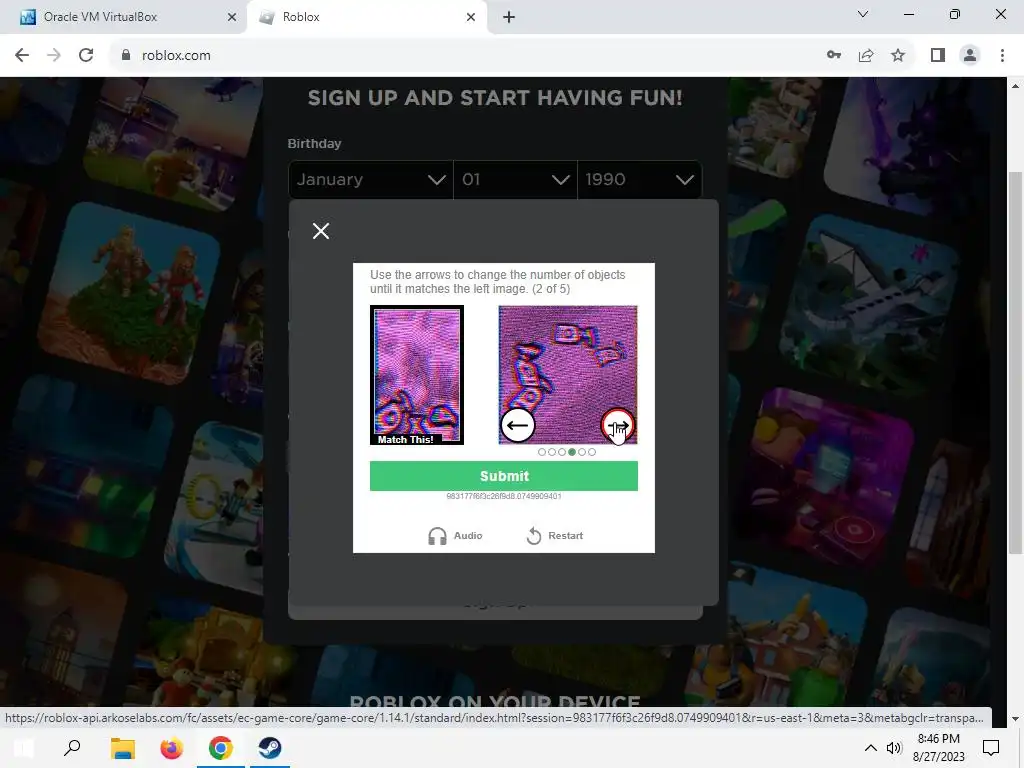The width and height of the screenshot is (1024, 768).
Task: Click the Chrome taskbar icon
Action: point(221,748)
